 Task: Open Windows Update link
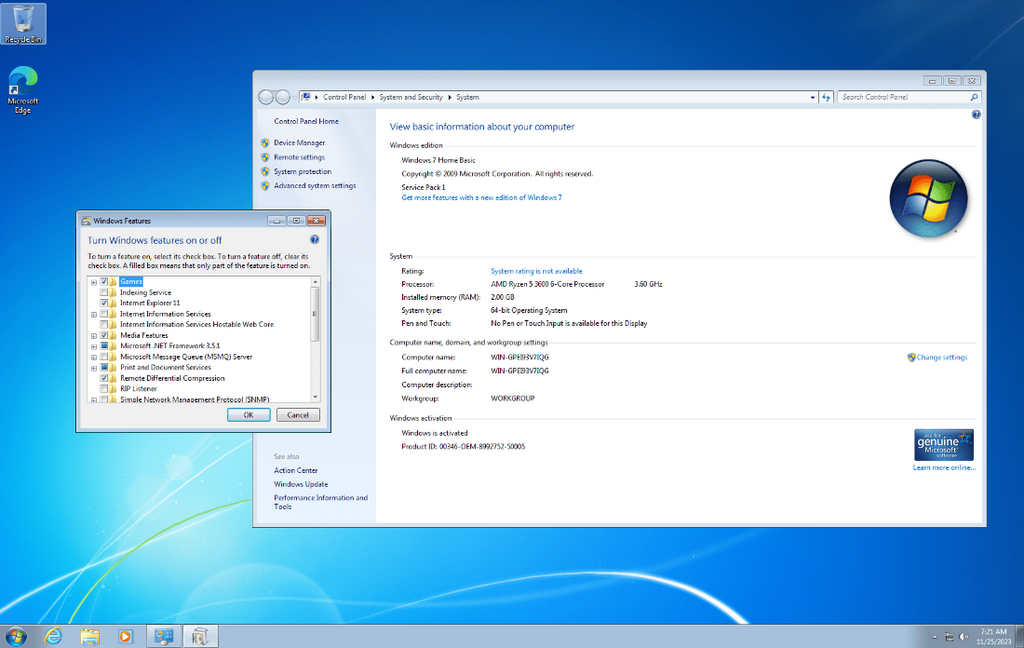tap(301, 484)
